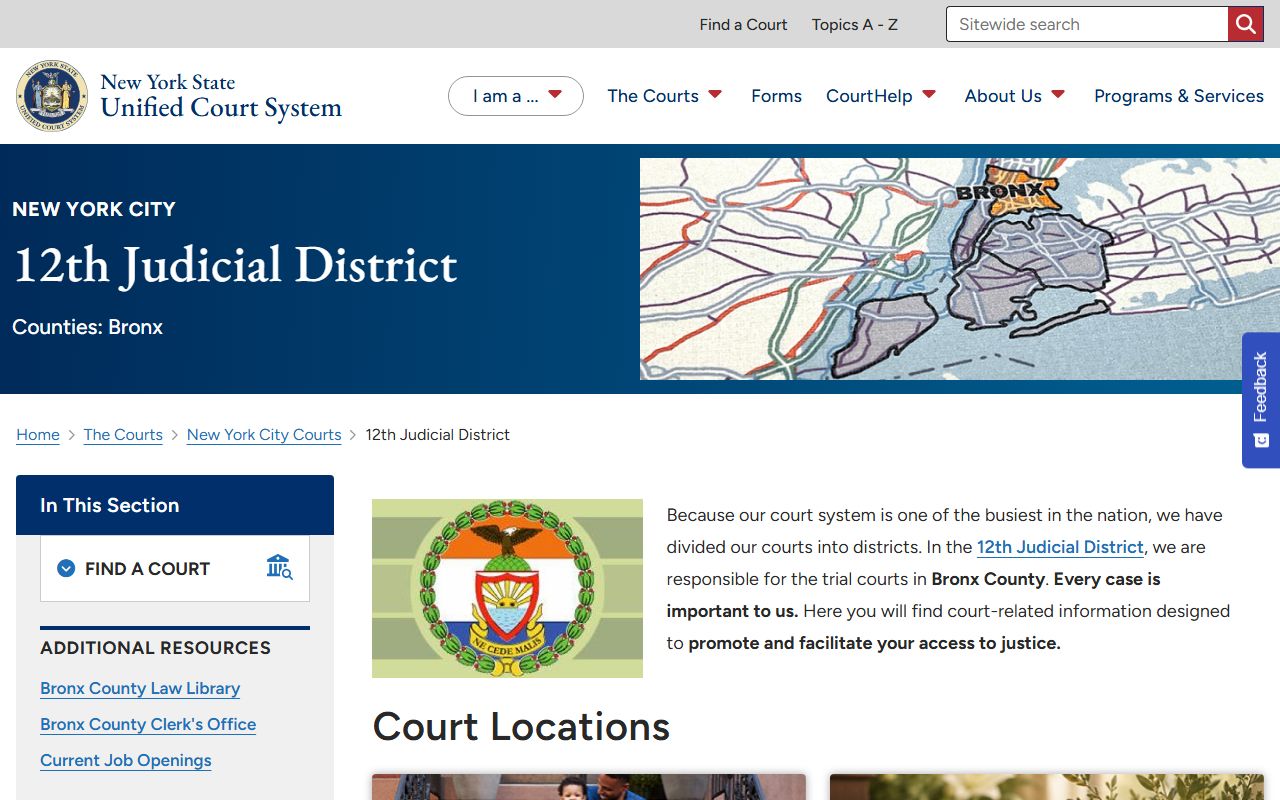Screen dimensions: 1280x800
Task: Open The Courts dropdown menu
Action: click(x=664, y=96)
